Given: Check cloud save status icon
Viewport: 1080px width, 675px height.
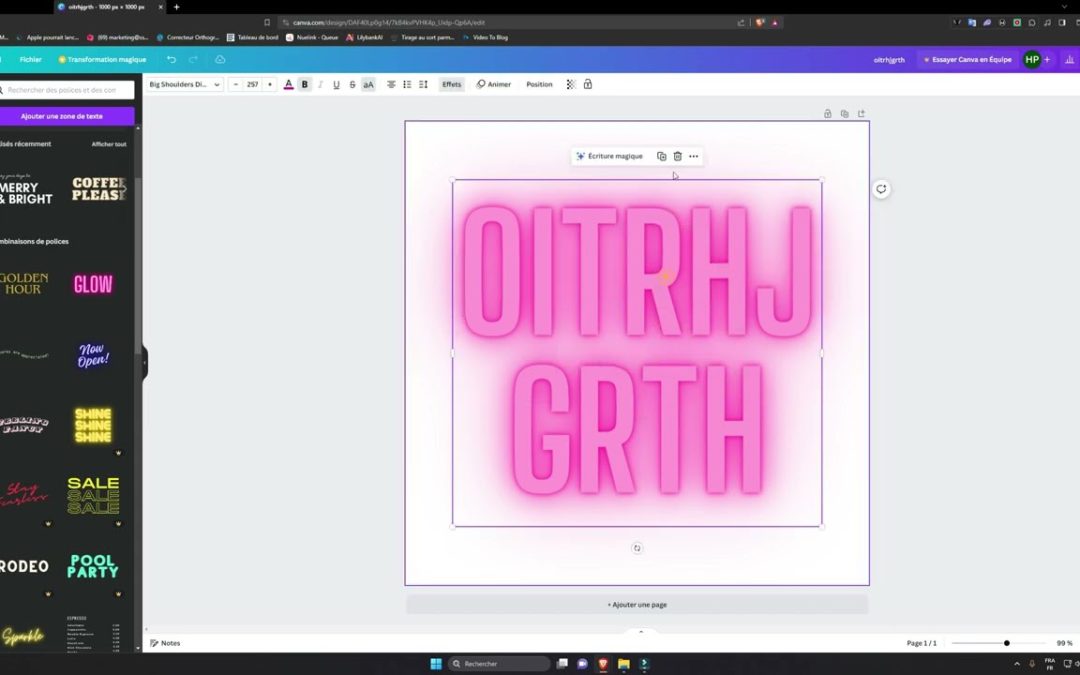Looking at the screenshot, I should (x=220, y=60).
